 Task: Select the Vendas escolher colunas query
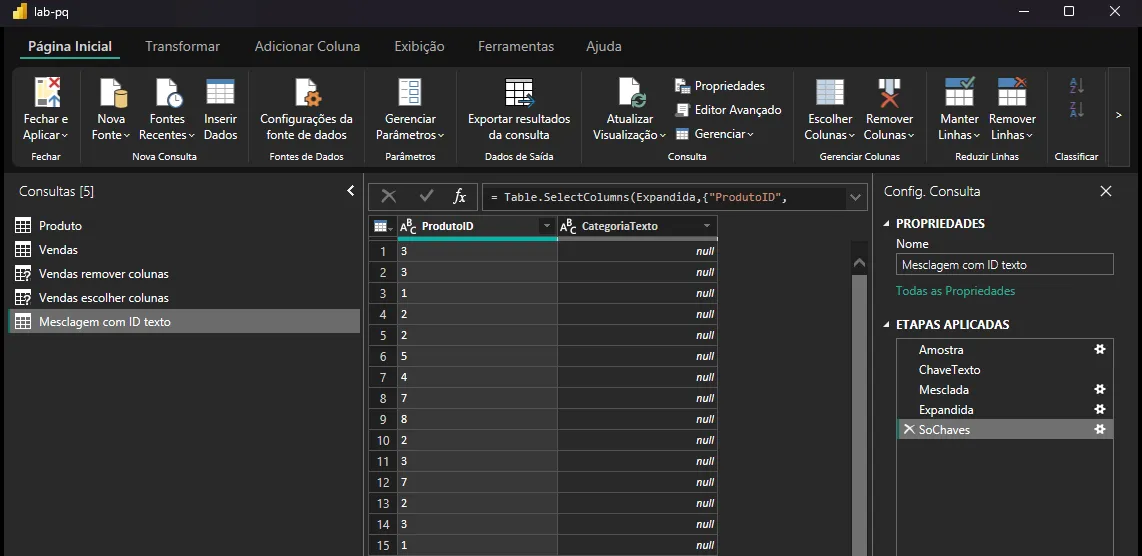click(184, 298)
